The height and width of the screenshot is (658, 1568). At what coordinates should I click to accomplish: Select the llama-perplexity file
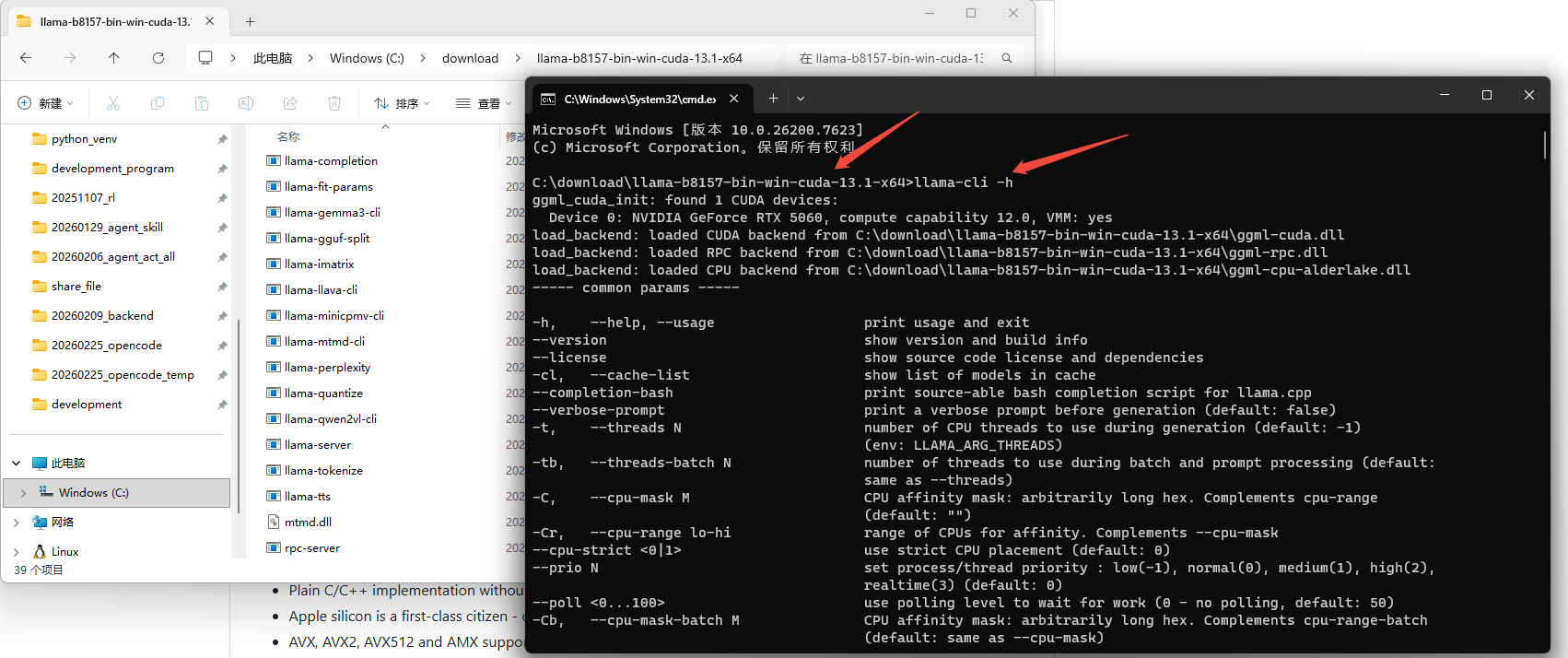327,367
